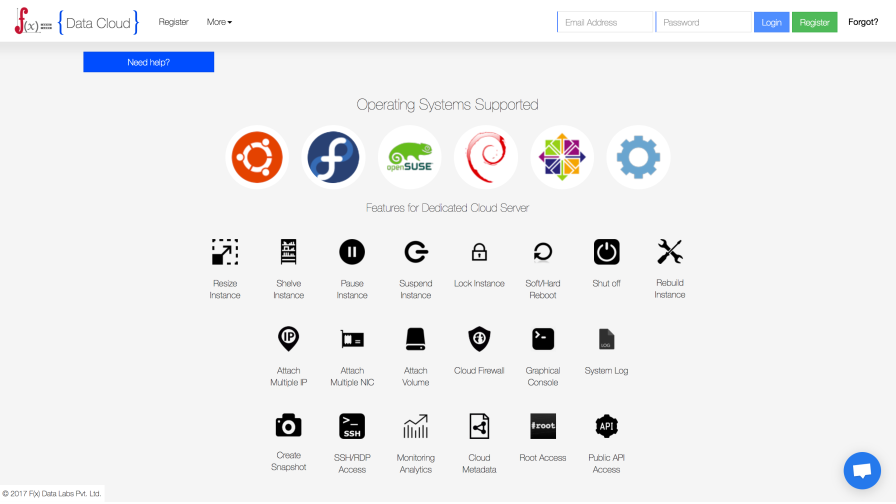Click the Lock Instance padlock icon
This screenshot has height=504, width=896.
tap(479, 252)
